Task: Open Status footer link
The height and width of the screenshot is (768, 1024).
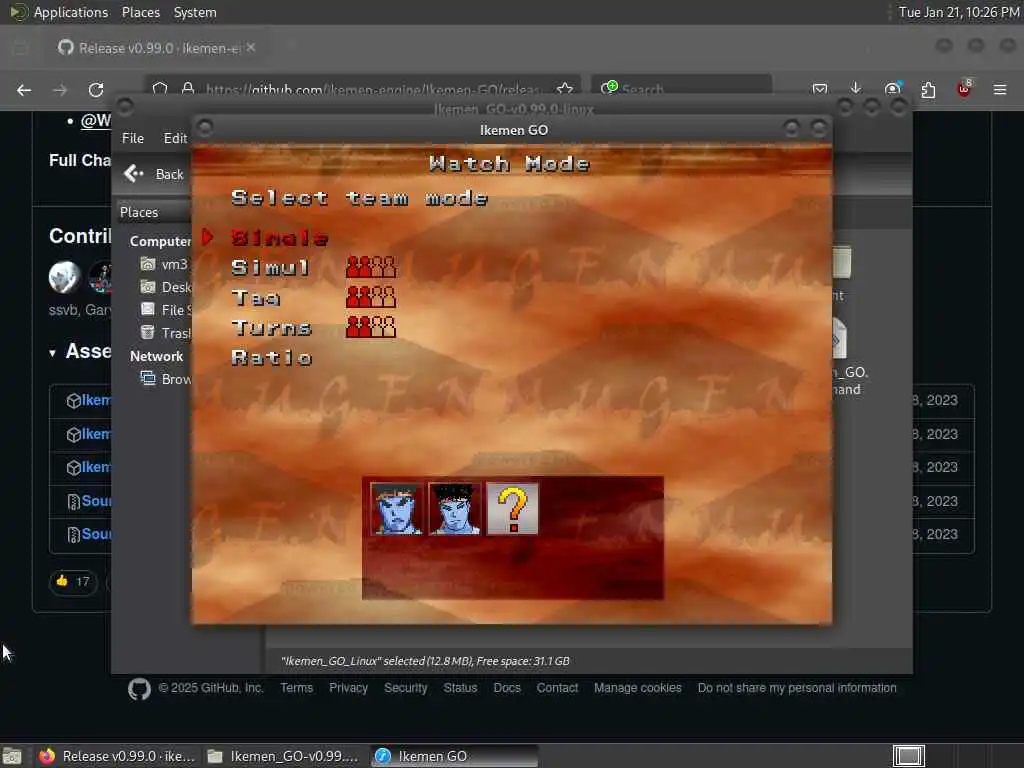Action: point(460,688)
